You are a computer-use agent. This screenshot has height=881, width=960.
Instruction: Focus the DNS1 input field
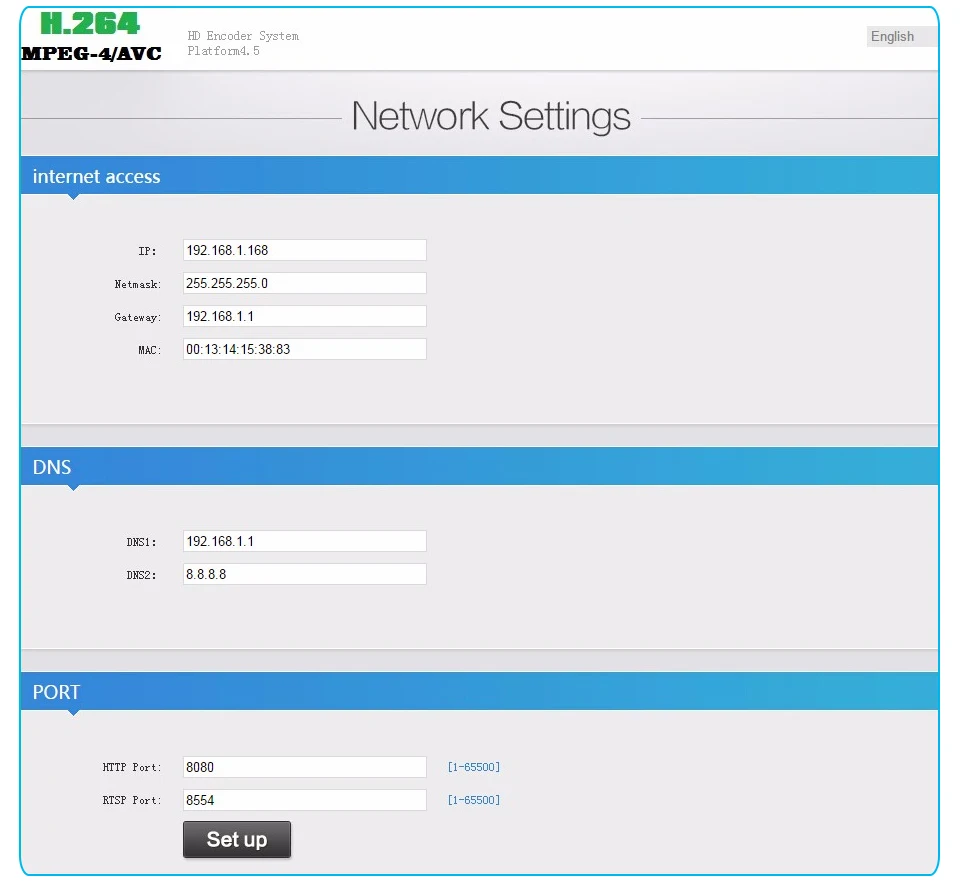(x=304, y=541)
